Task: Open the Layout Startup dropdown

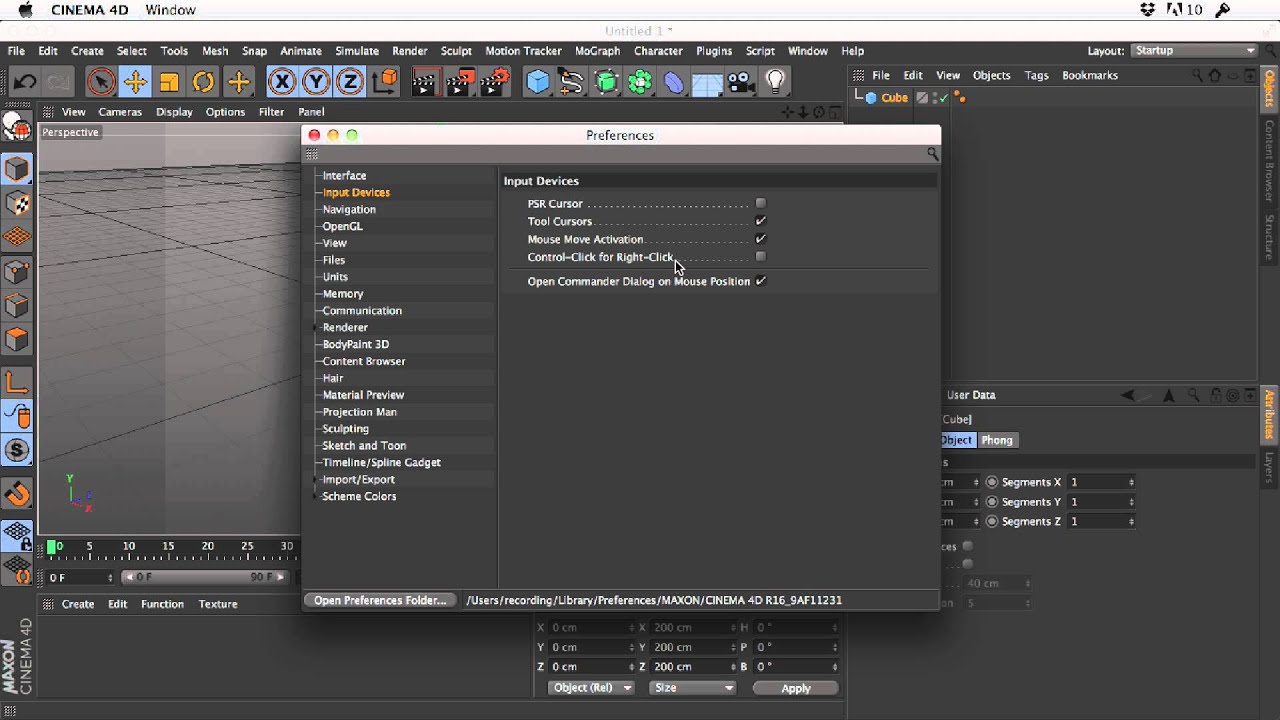Action: [1196, 50]
